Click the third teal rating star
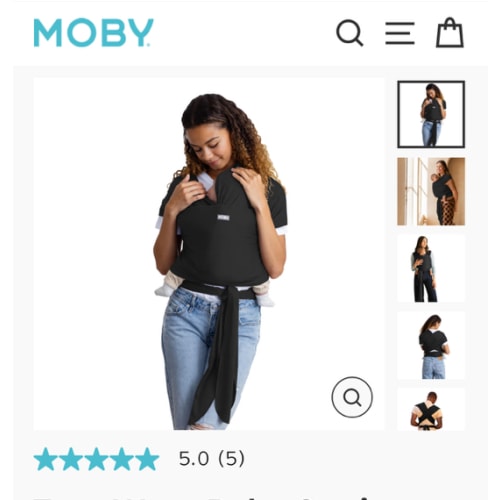Image resolution: width=500 pixels, height=500 pixels. 96,459
